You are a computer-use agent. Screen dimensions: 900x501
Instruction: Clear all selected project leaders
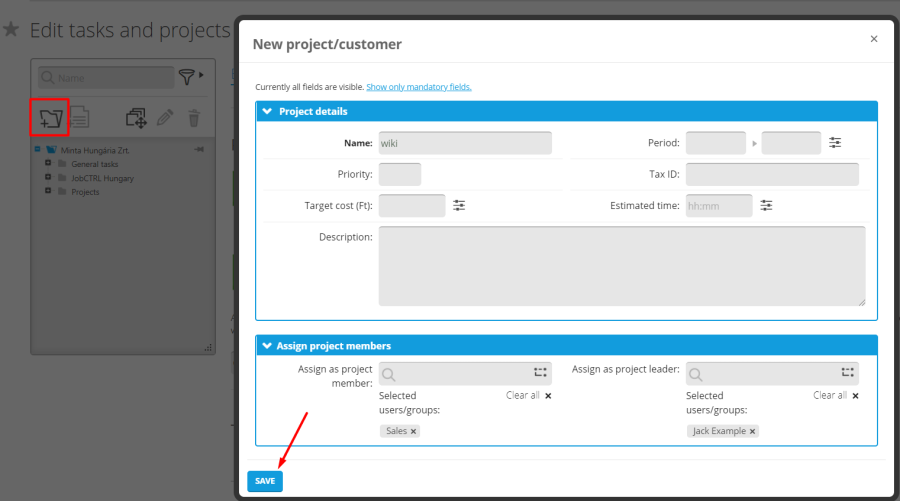point(836,395)
